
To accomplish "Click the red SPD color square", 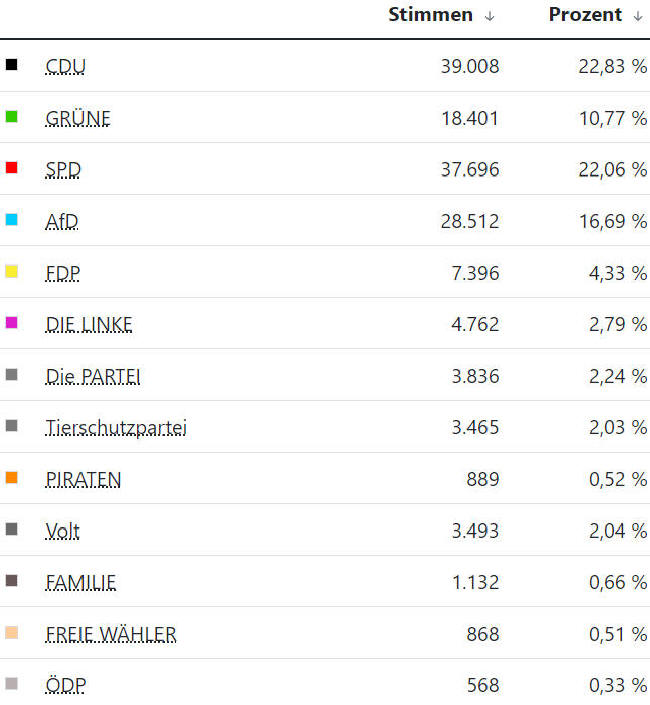I will pos(11,168).
